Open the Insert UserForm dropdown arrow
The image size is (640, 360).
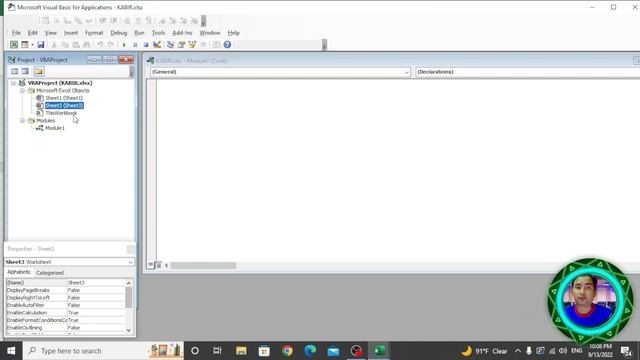click(32, 44)
